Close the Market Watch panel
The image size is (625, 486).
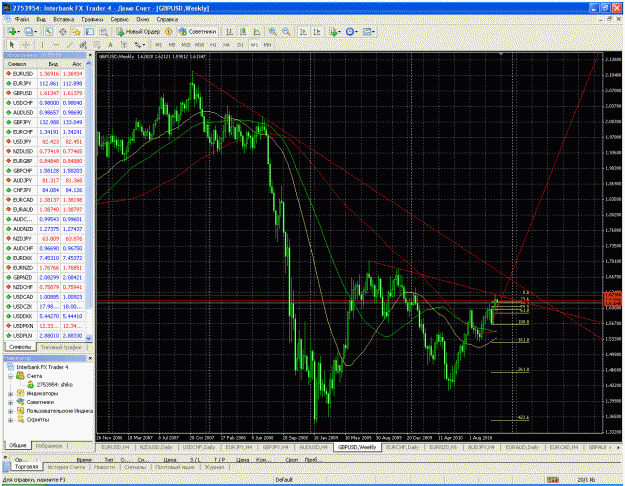[90, 55]
